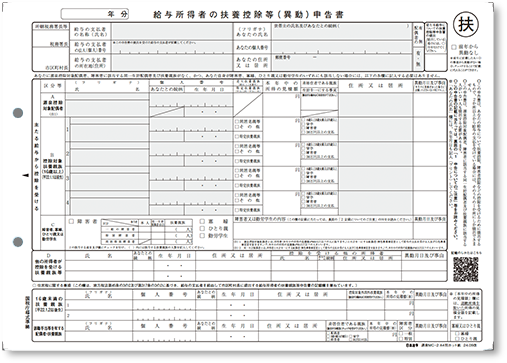Check 特定扶養親族 in dependent row 1

237,136
